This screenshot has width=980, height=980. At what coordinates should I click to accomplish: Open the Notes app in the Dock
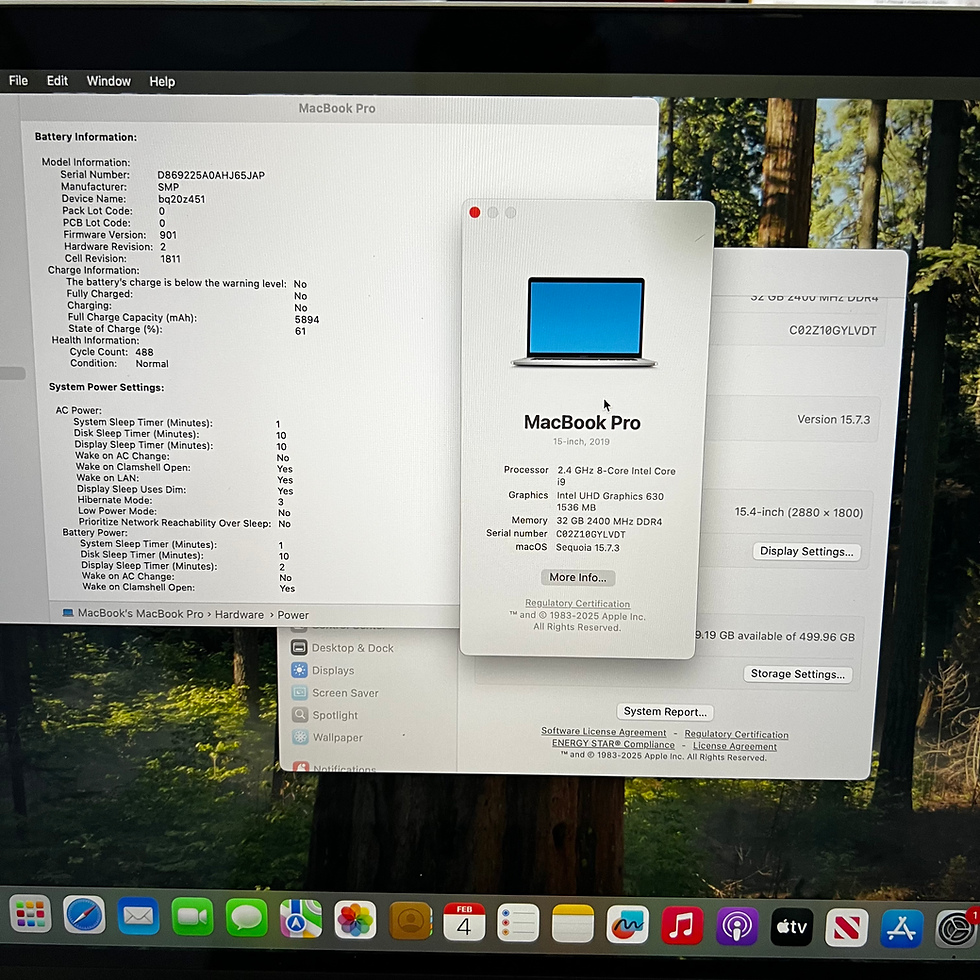572,922
